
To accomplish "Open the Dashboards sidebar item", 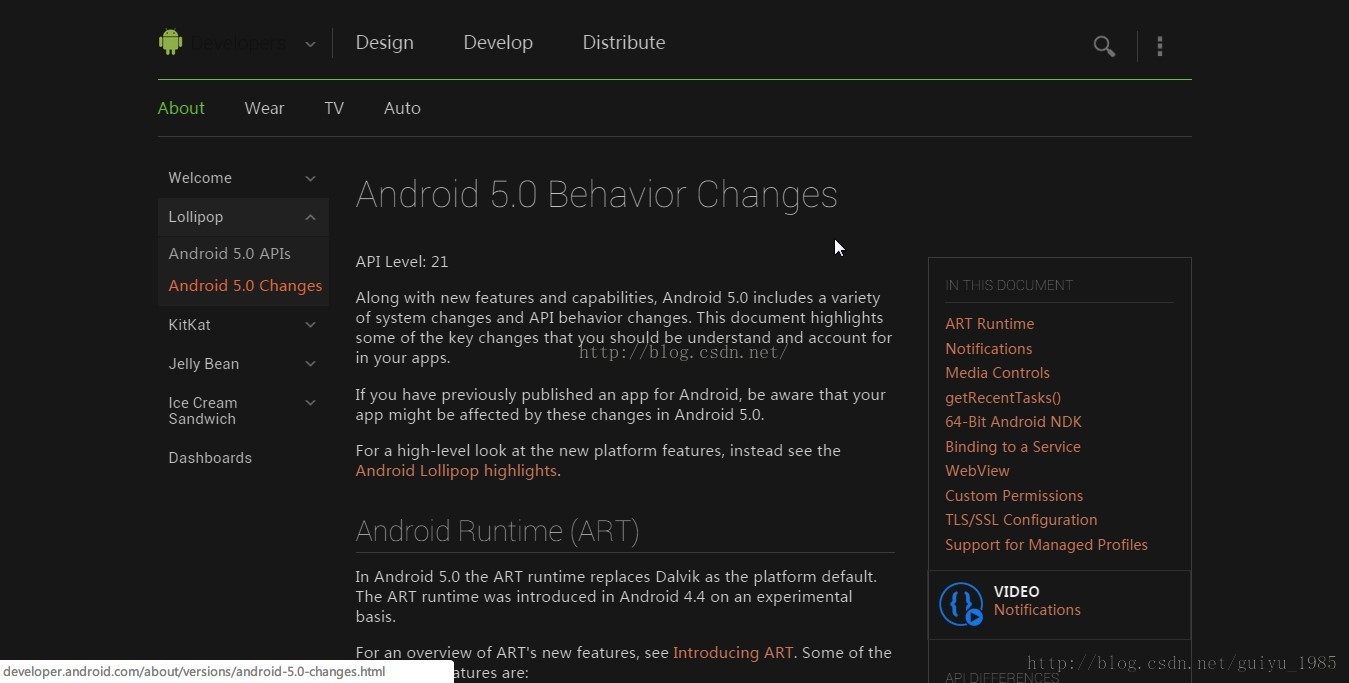I will (210, 458).
